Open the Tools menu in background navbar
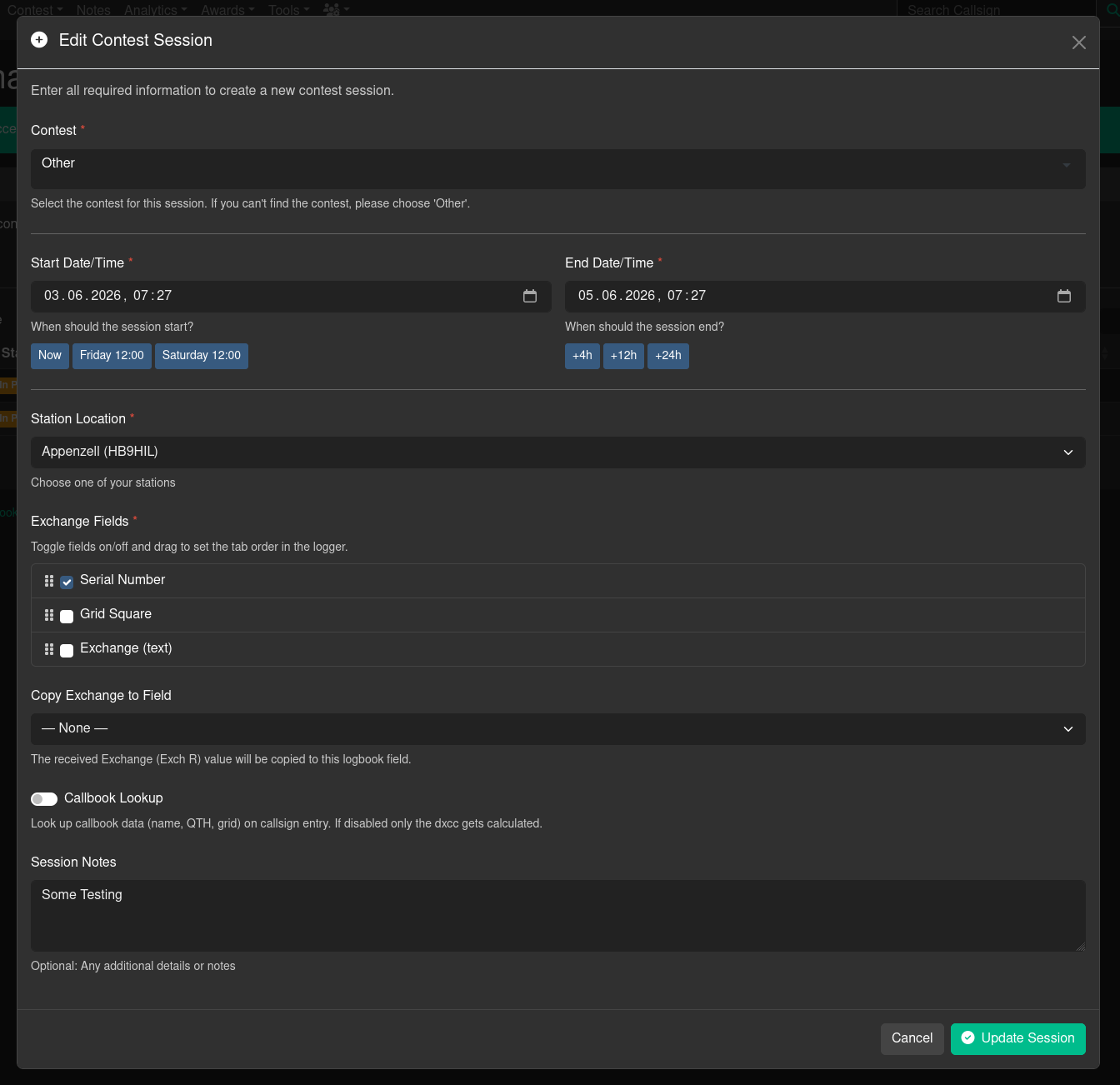The width and height of the screenshot is (1120, 1085). pyautogui.click(x=289, y=10)
